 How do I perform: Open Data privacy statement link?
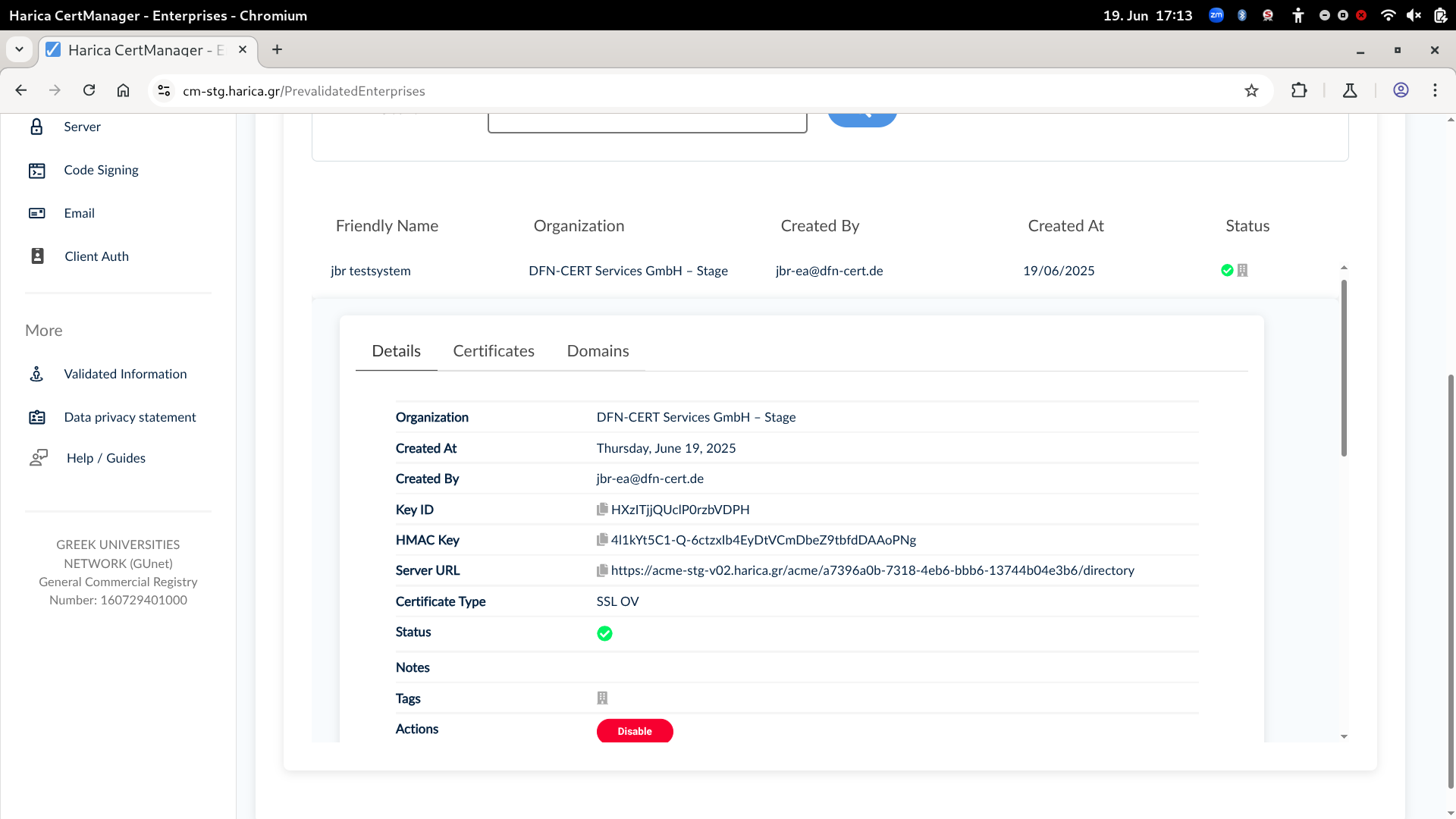[130, 417]
